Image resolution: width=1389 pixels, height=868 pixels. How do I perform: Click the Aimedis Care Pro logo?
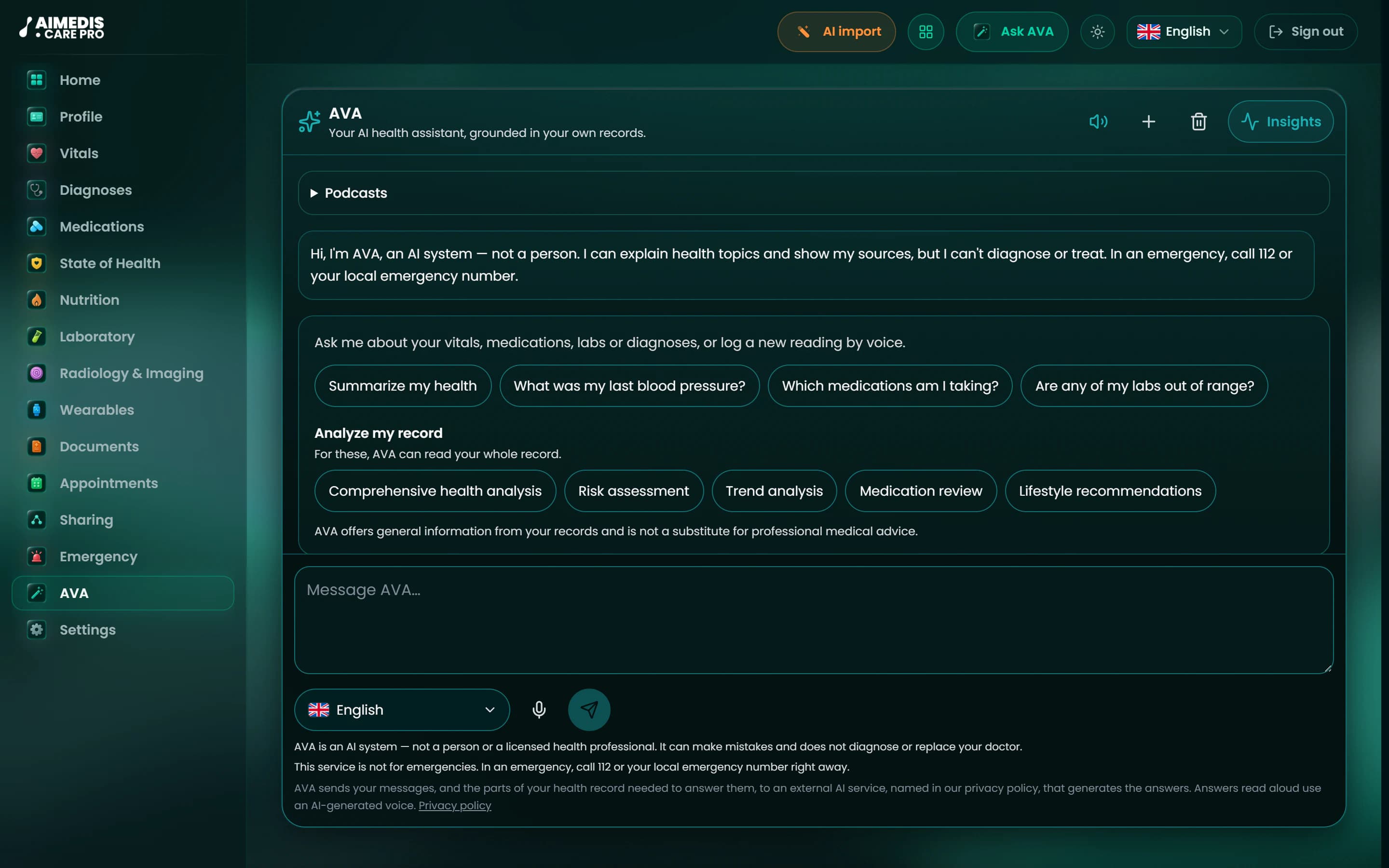click(61, 27)
